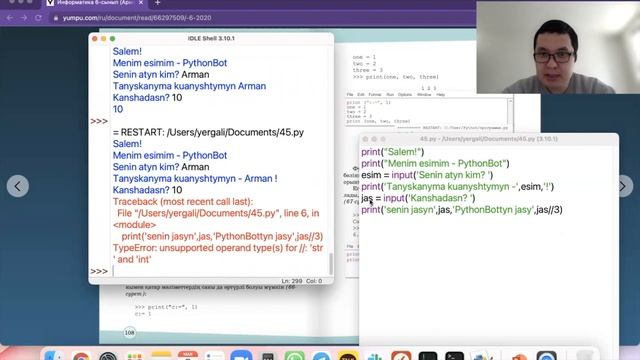This screenshot has width=640, height=360.
Task: Click the Options menu in book screenshot
Action: [405, 95]
